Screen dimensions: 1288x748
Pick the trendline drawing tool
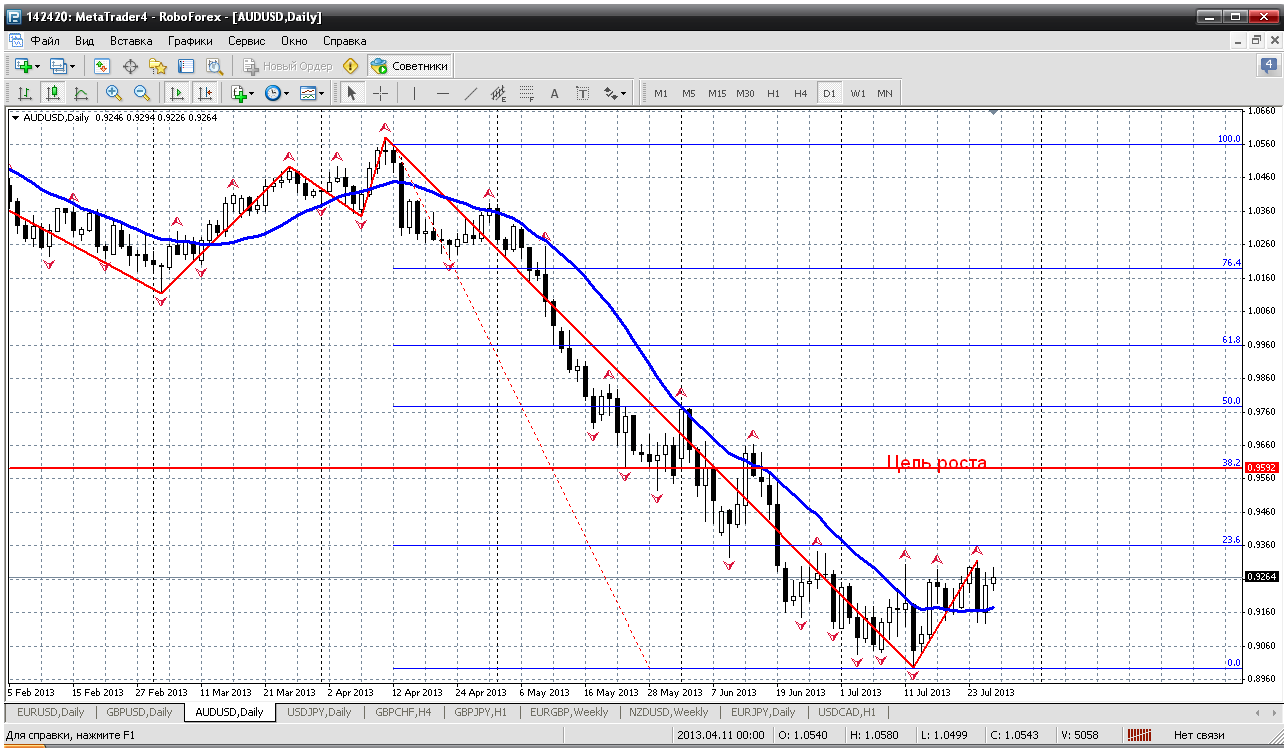(x=471, y=93)
